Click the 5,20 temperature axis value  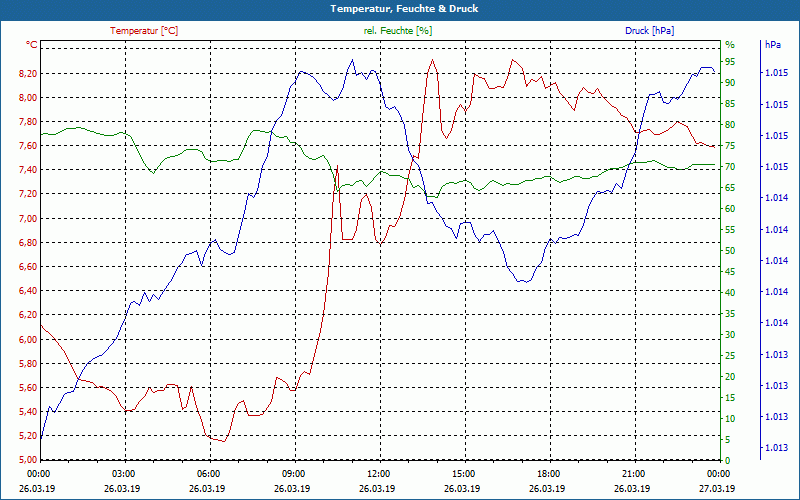[x=28, y=436]
